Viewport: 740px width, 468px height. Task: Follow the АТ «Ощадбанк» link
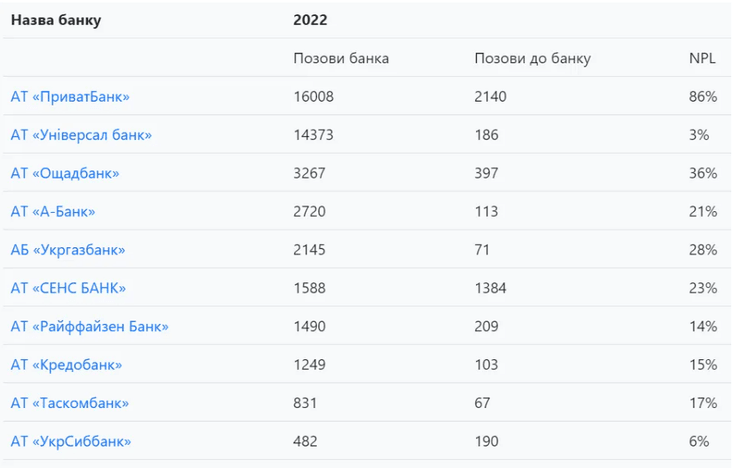pos(65,173)
